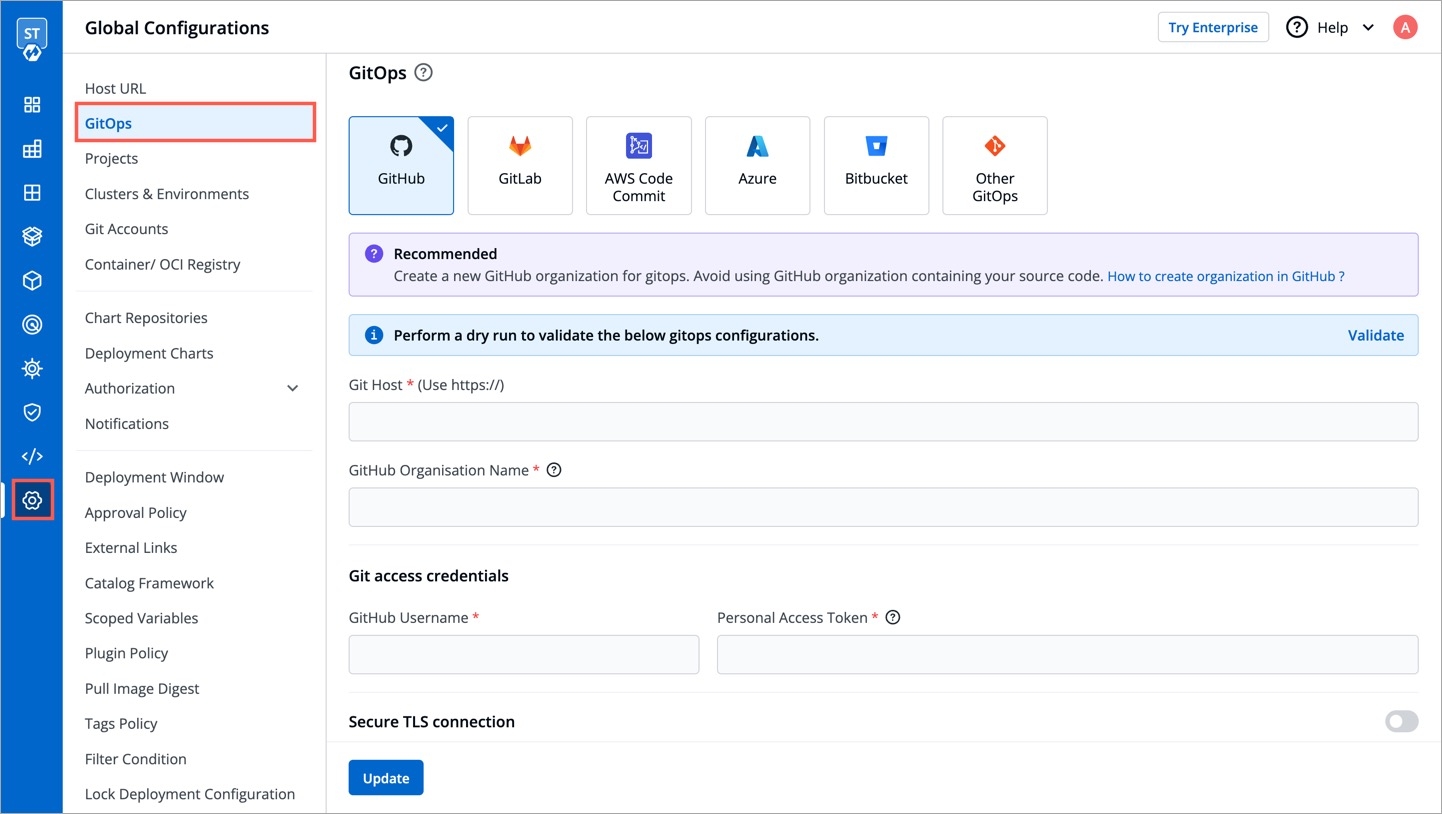The width and height of the screenshot is (1442, 814).
Task: Click info icon beside GitHub Organisation Name
Action: tap(554, 470)
